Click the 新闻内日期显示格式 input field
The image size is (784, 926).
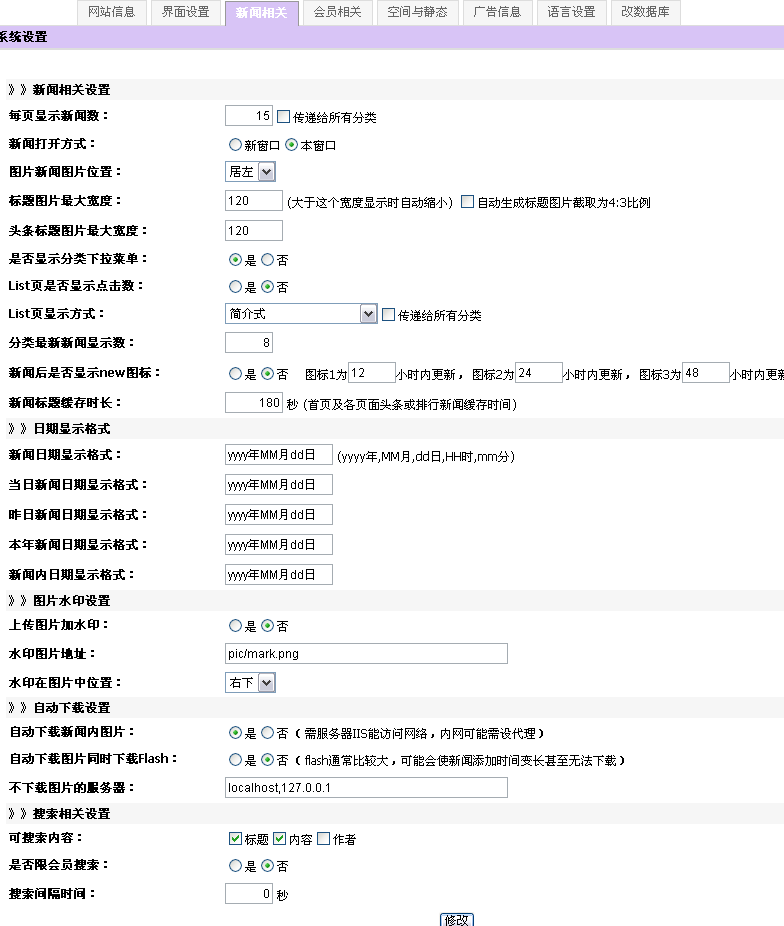coord(279,575)
